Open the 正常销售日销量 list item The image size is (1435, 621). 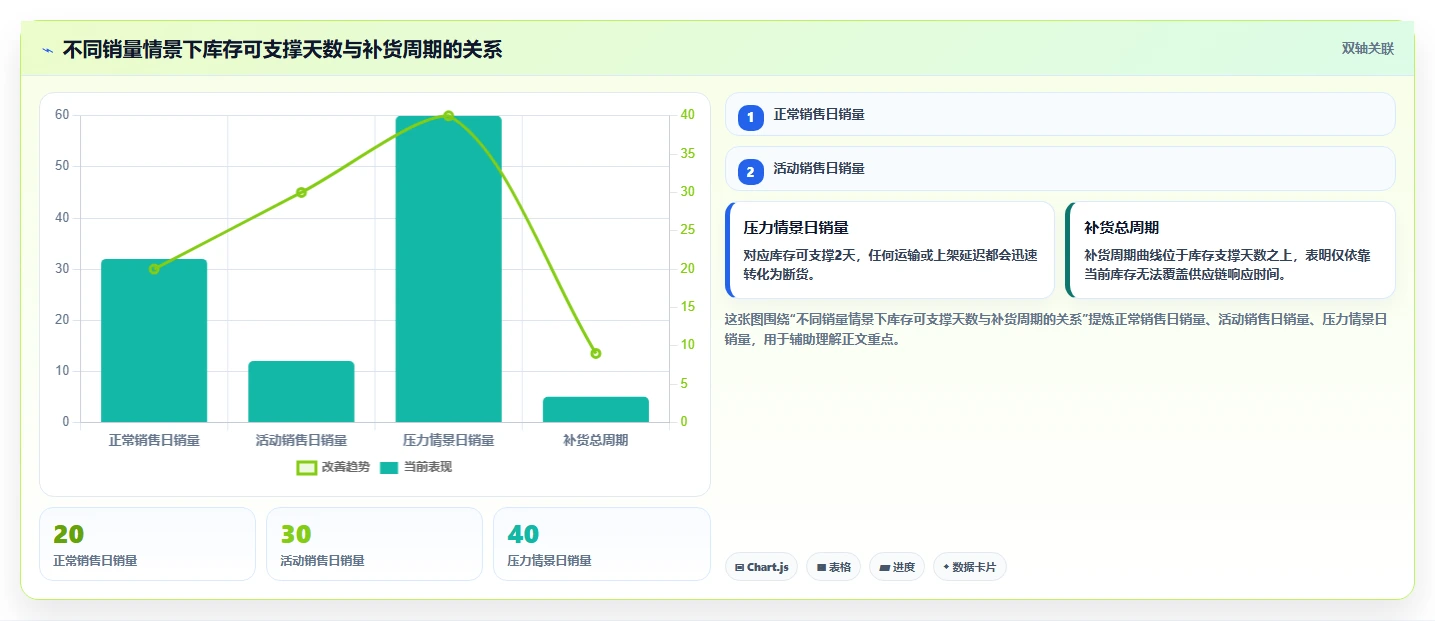pyautogui.click(x=1060, y=114)
